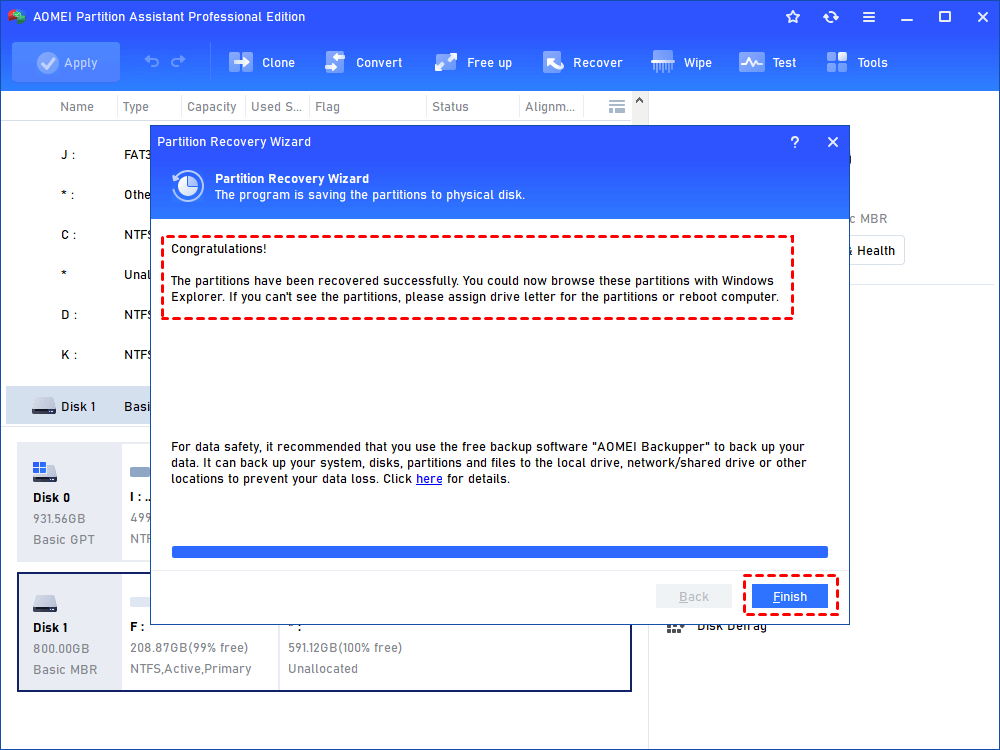Screen dimensions: 1000x750
Task: Click the Apply checkmark button
Action: pyautogui.click(x=66, y=62)
